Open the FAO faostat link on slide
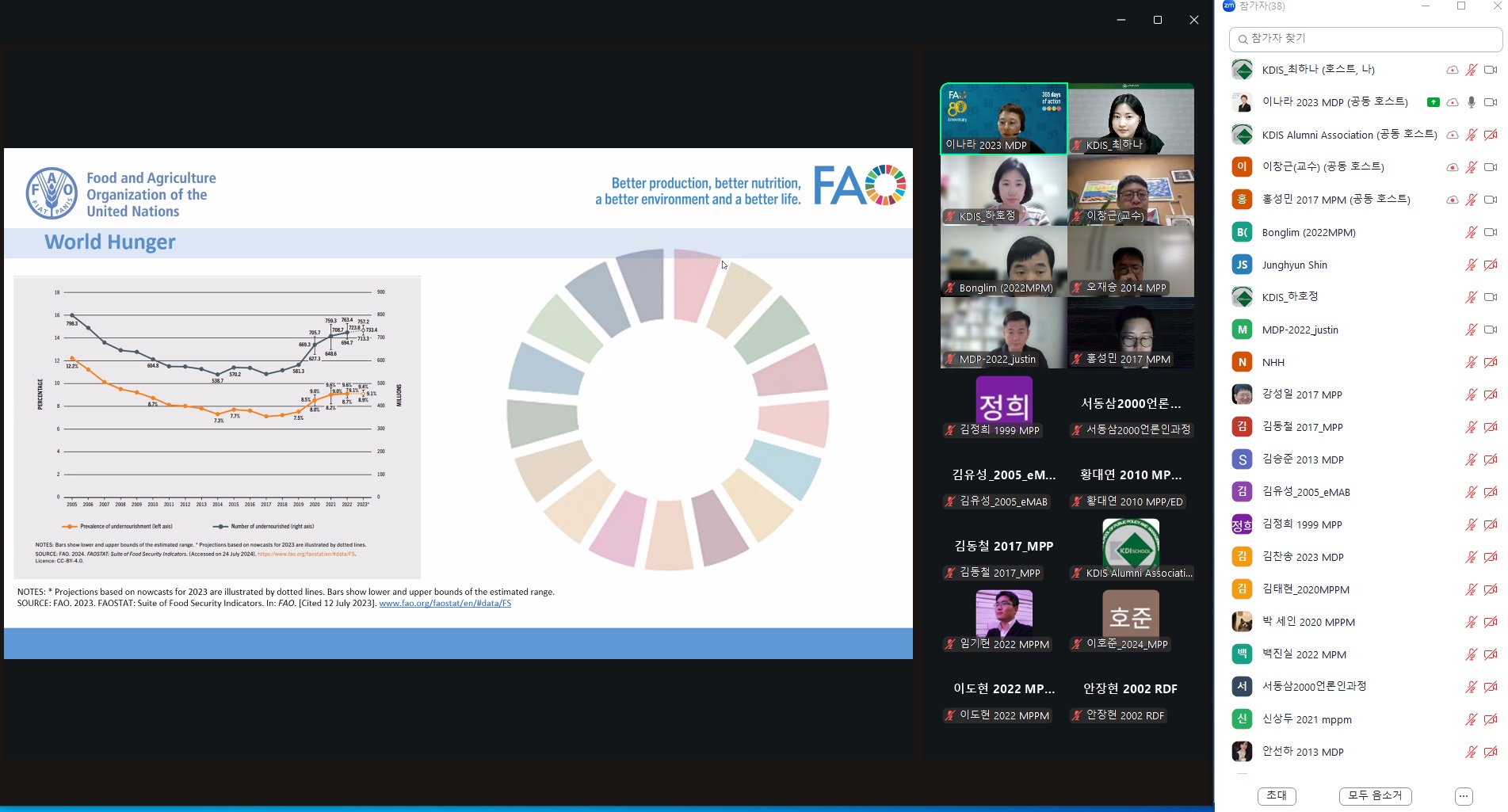This screenshot has height=812, width=1508. [445, 604]
